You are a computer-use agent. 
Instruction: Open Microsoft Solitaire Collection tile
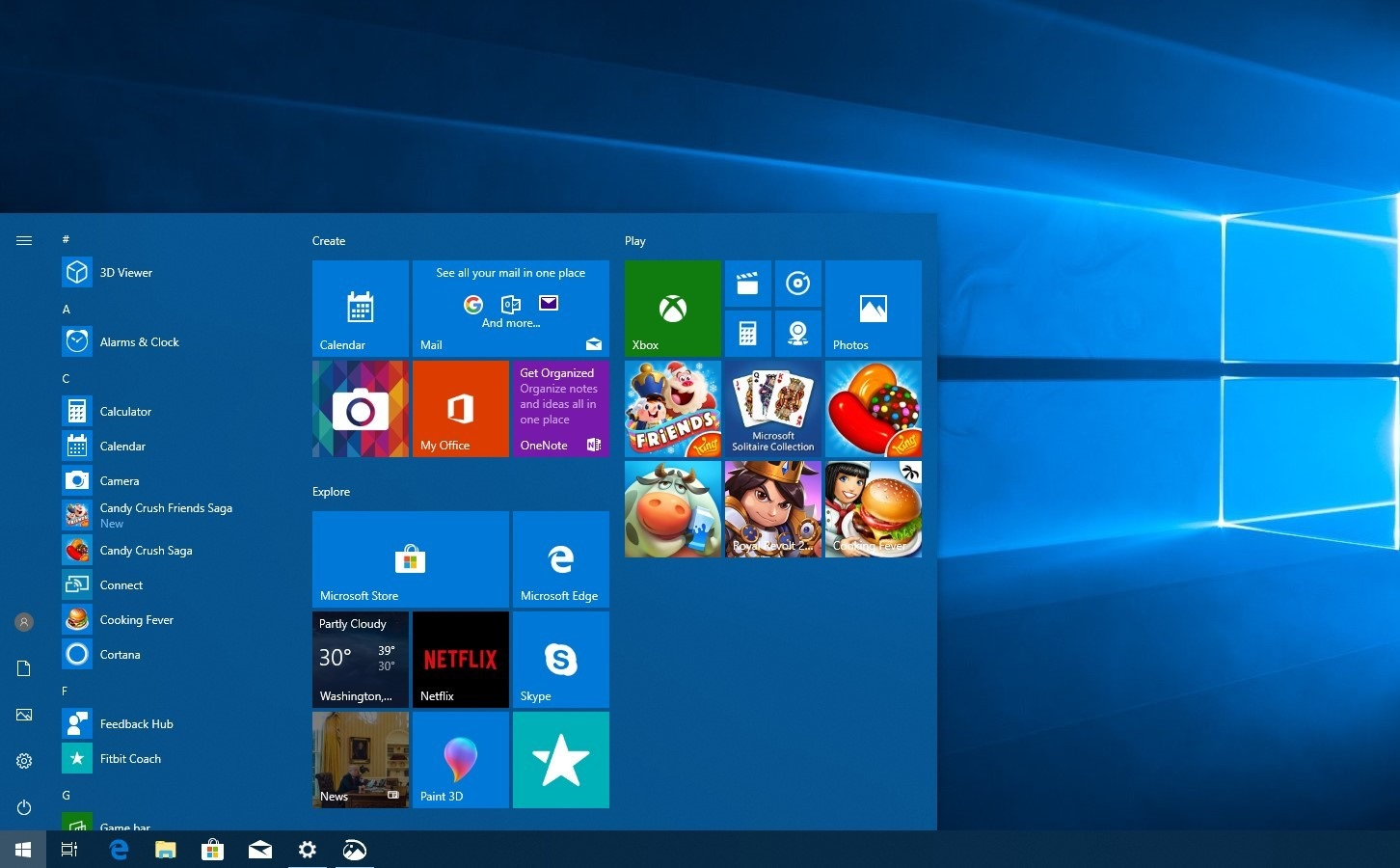tap(773, 409)
